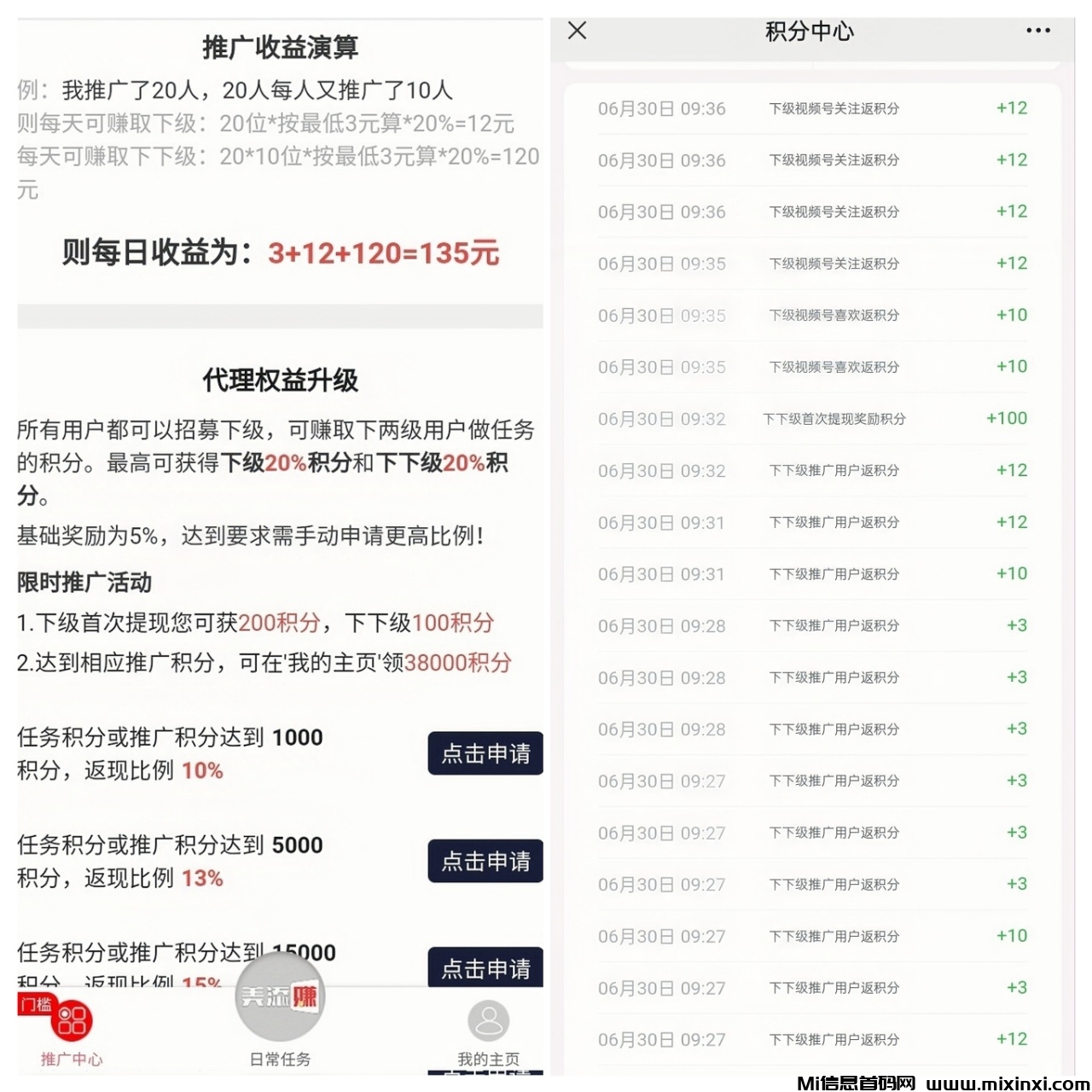Switch to the 推广中心 tab label
Image resolution: width=1092 pixels, height=1092 pixels.
pyautogui.click(x=72, y=1060)
